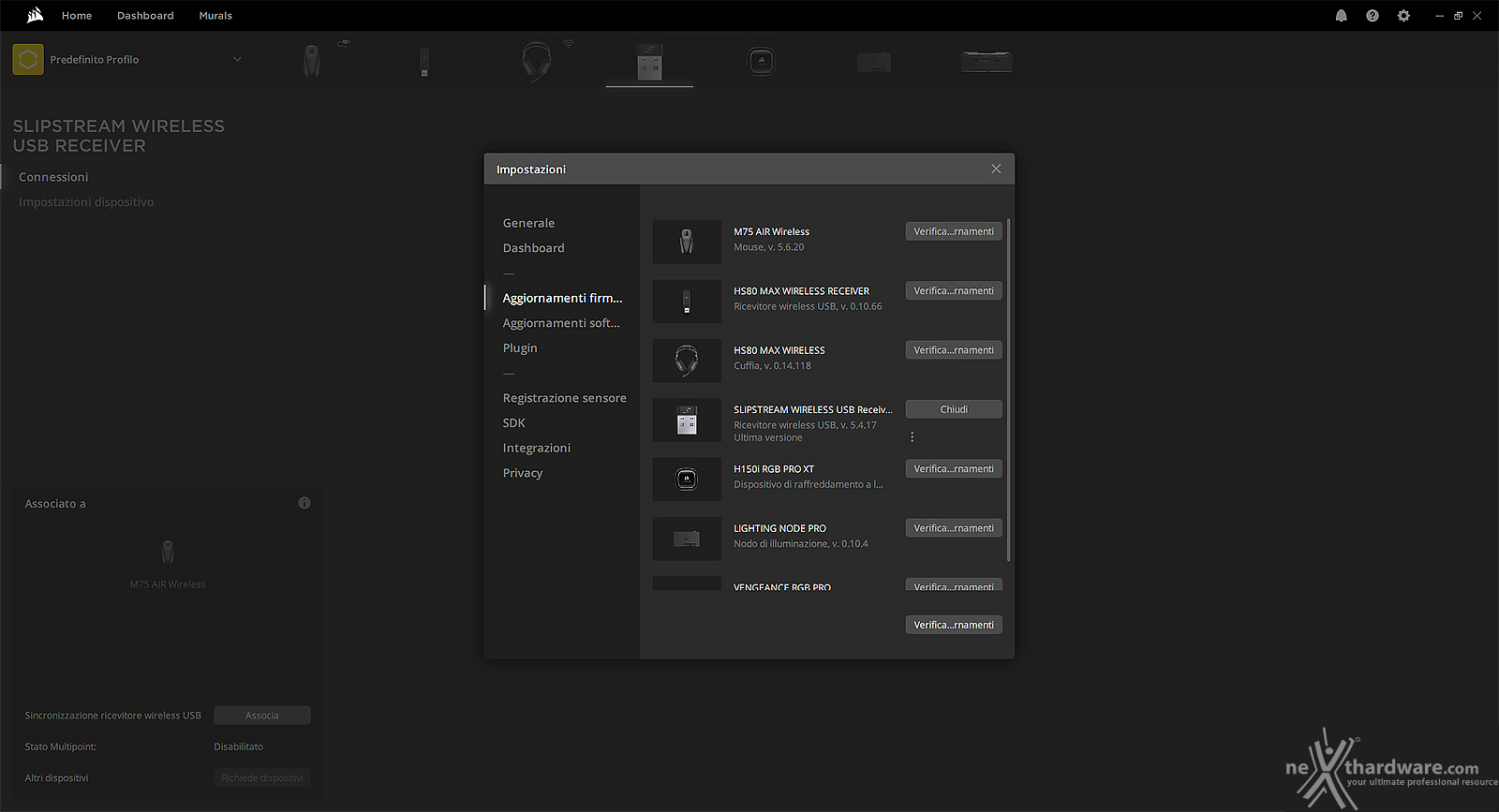This screenshot has height=812, width=1499.
Task: Click the profile hexagon icon
Action: point(28,60)
